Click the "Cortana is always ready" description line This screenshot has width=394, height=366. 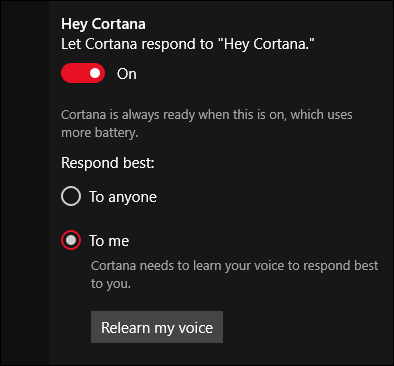207,115
